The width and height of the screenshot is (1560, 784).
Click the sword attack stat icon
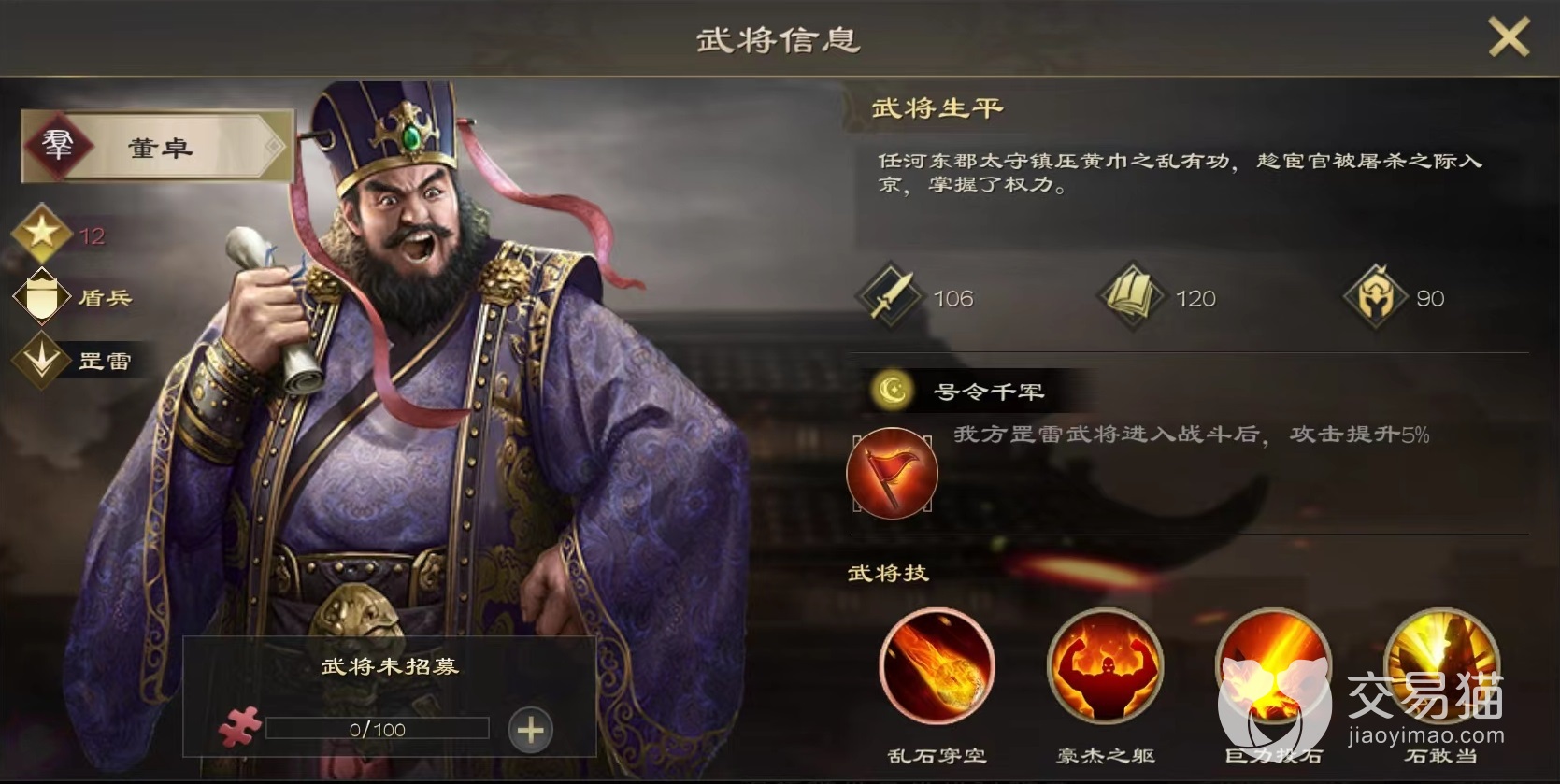click(x=890, y=297)
